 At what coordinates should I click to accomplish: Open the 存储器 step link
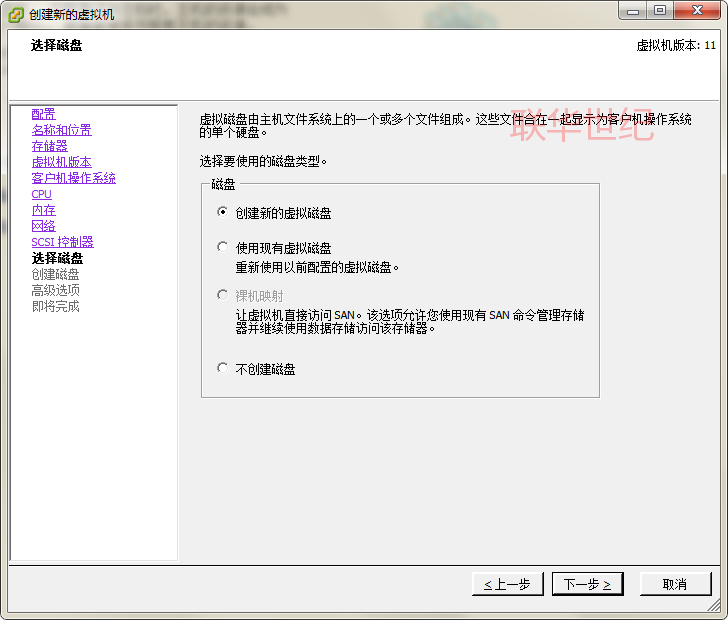49,146
